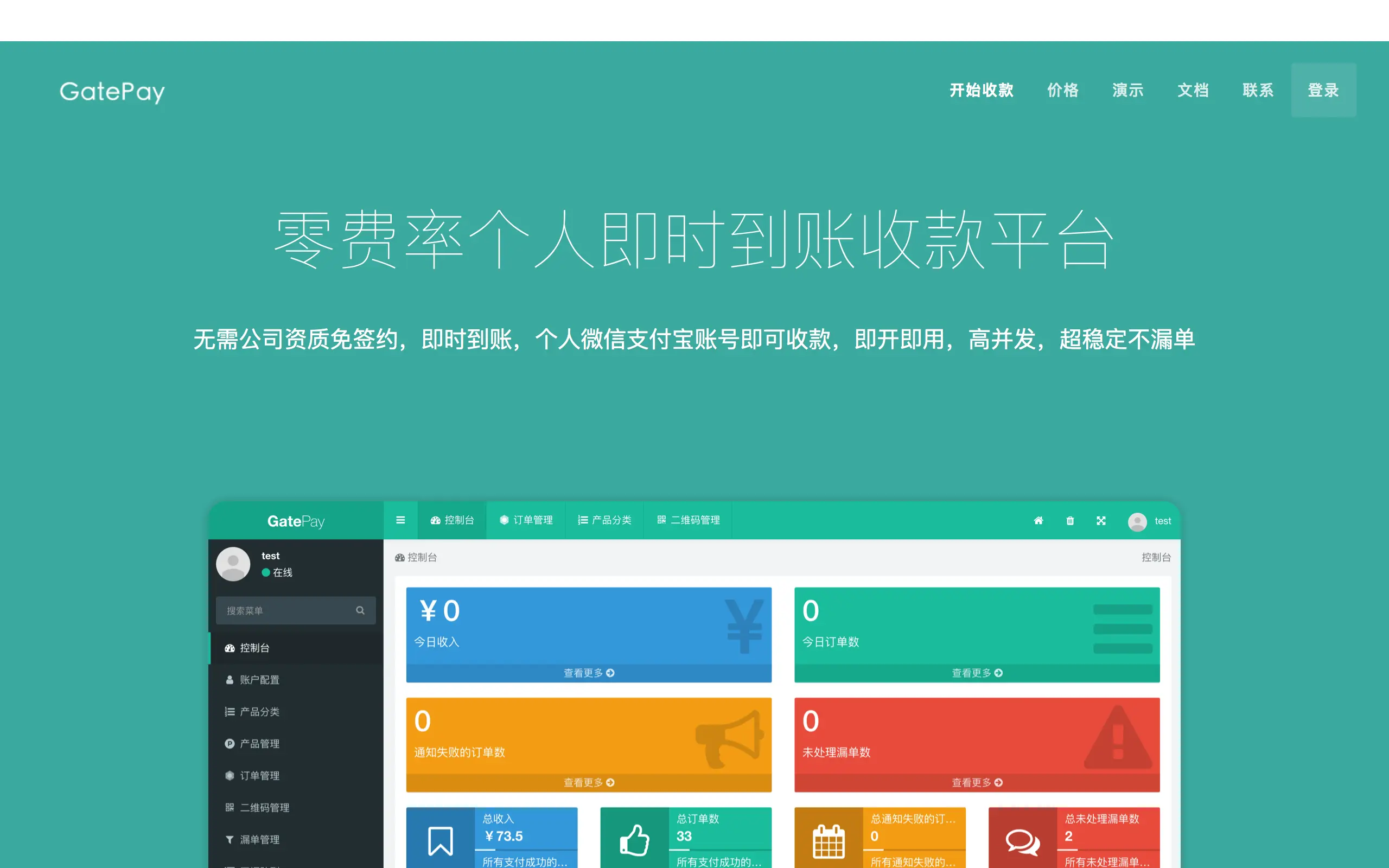Click the 登录 login button
The height and width of the screenshot is (868, 1389).
[x=1323, y=90]
